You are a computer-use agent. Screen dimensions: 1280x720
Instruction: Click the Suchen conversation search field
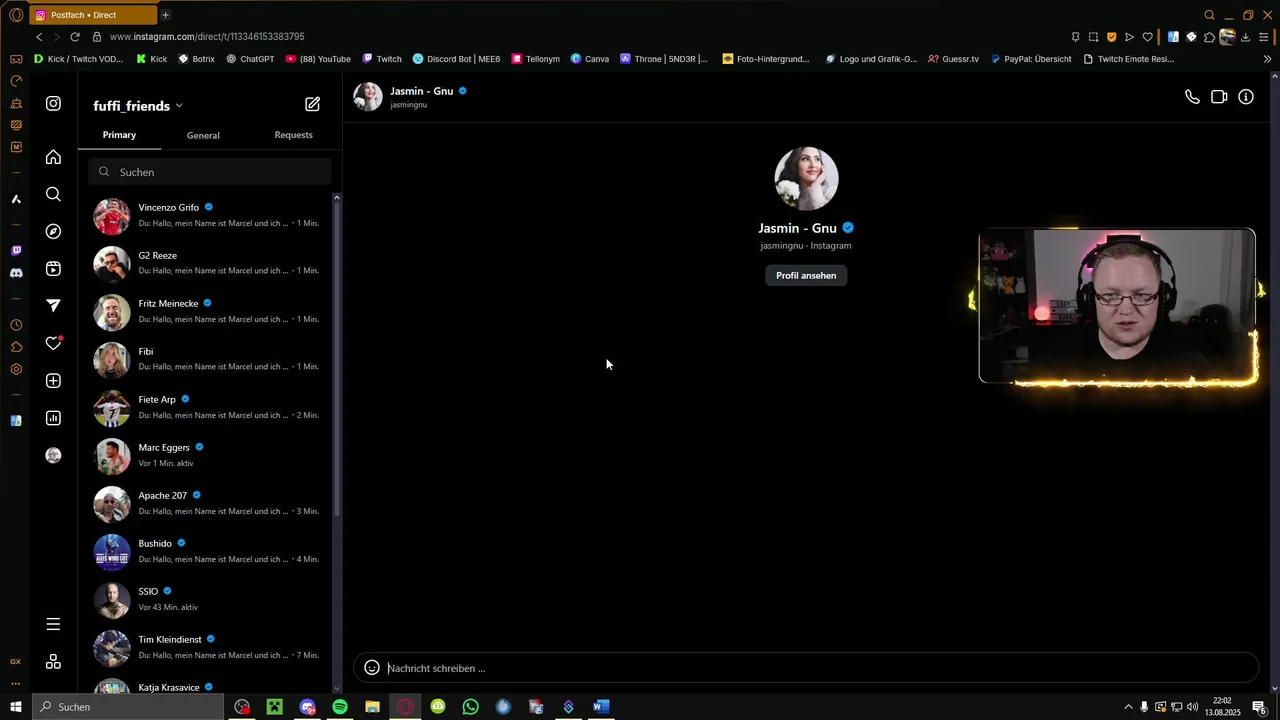click(x=210, y=172)
